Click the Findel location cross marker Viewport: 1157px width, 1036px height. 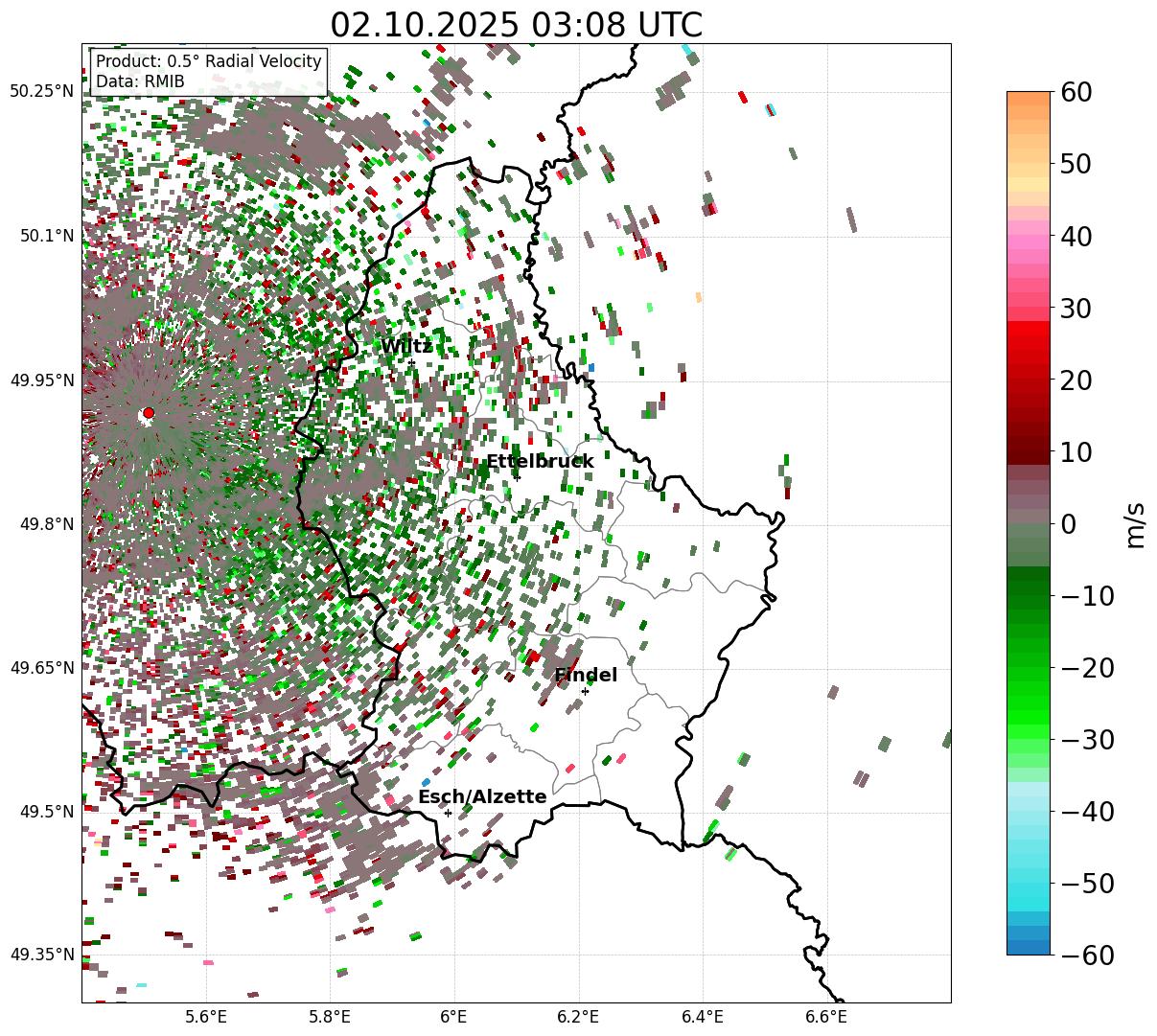point(585,691)
